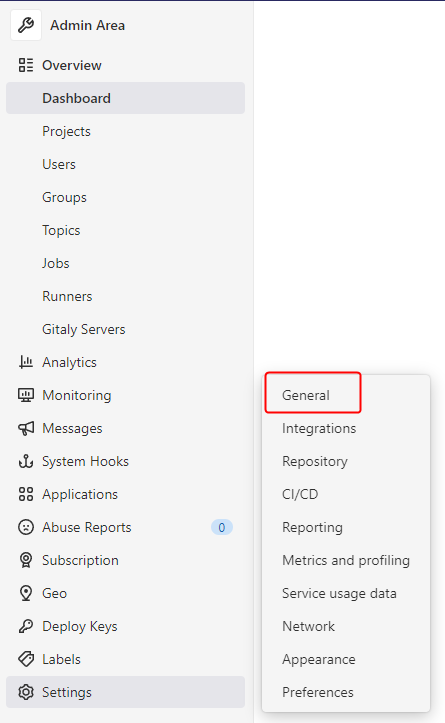Click the Geo location pin icon
Image resolution: width=445 pixels, height=723 pixels.
pyautogui.click(x=26, y=593)
